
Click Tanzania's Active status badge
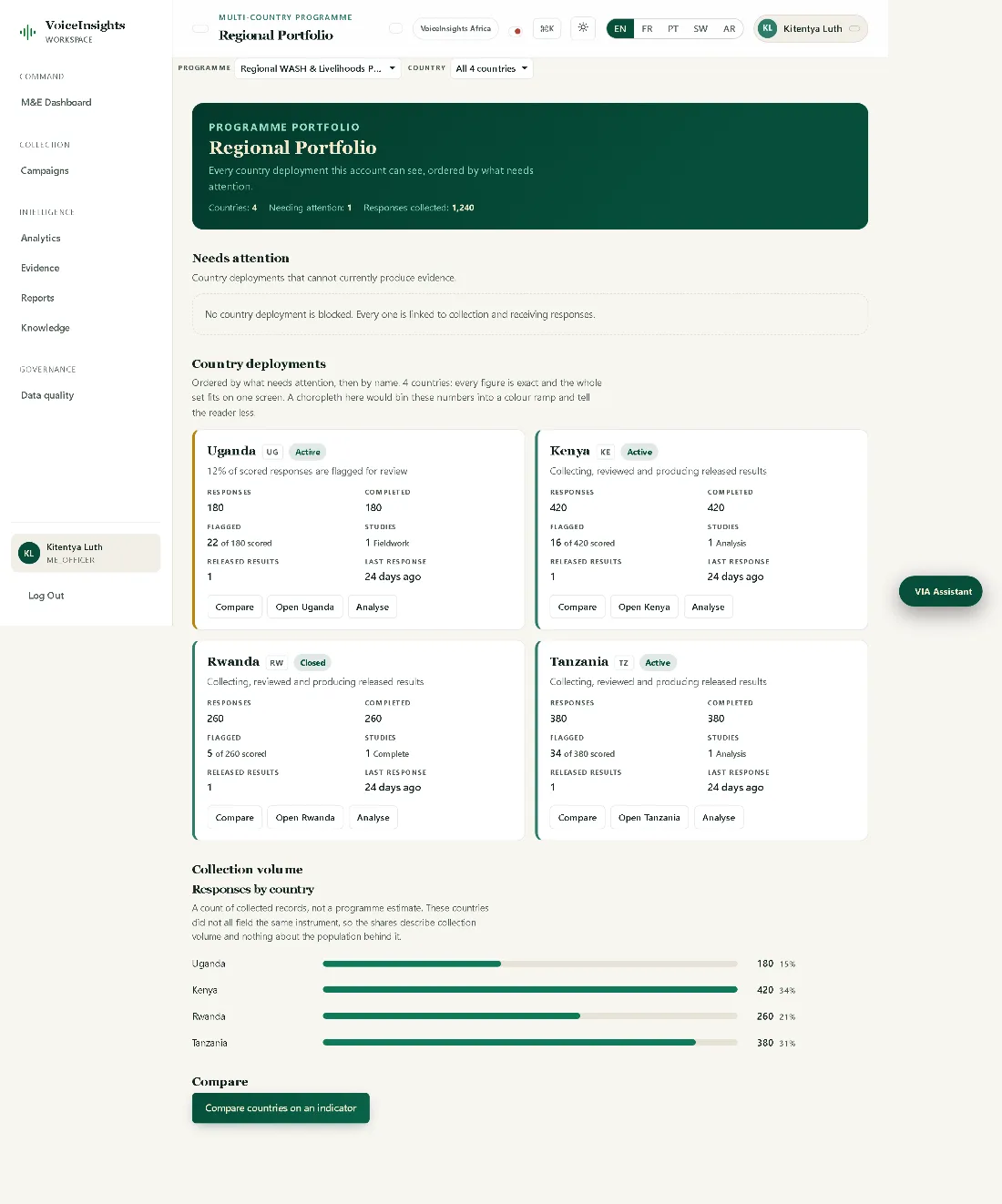tap(658, 663)
